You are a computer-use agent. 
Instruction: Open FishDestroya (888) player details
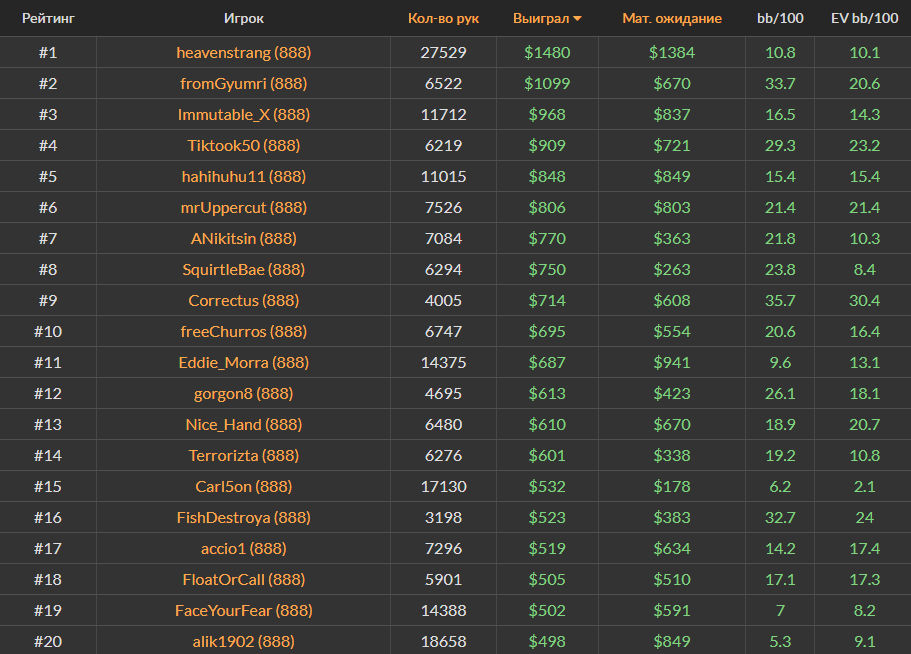[x=244, y=517]
